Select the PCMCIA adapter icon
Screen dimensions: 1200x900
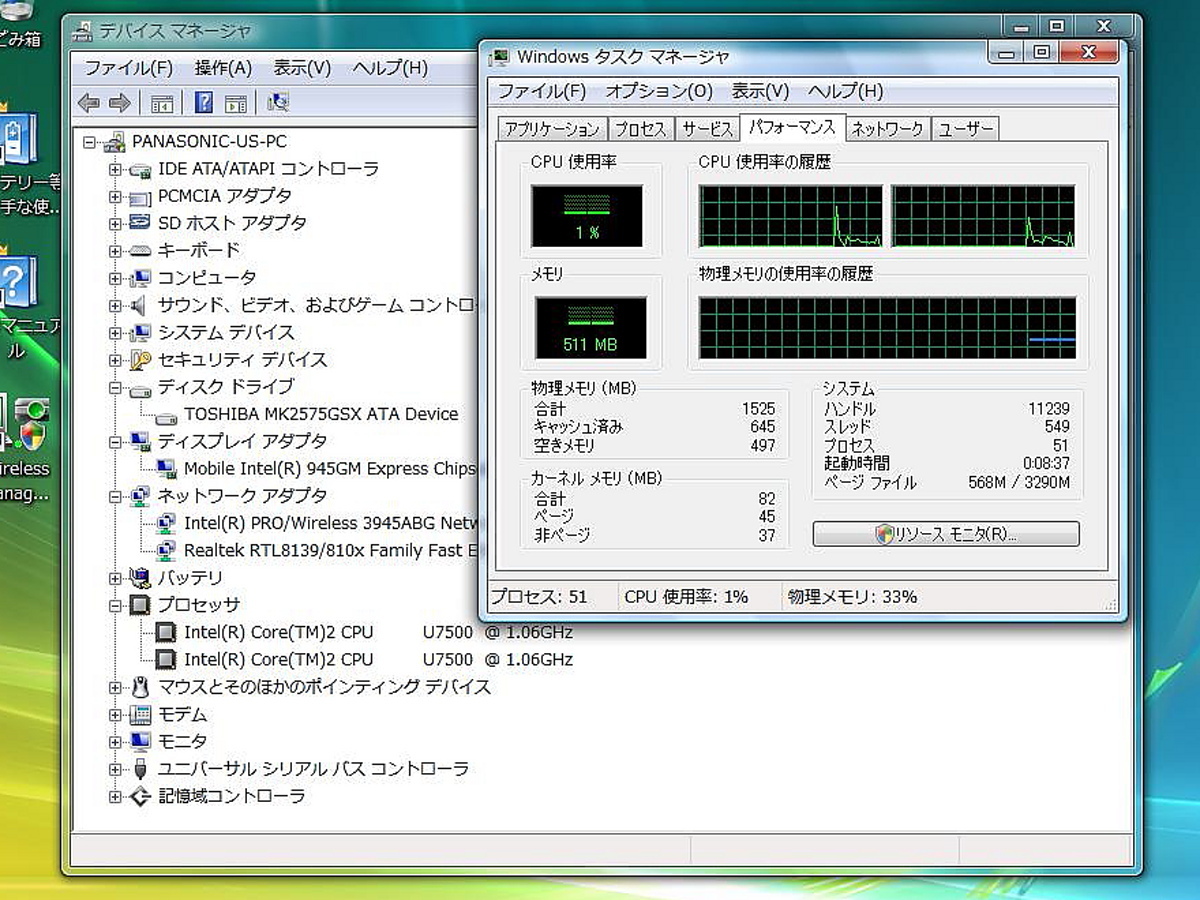pos(141,196)
